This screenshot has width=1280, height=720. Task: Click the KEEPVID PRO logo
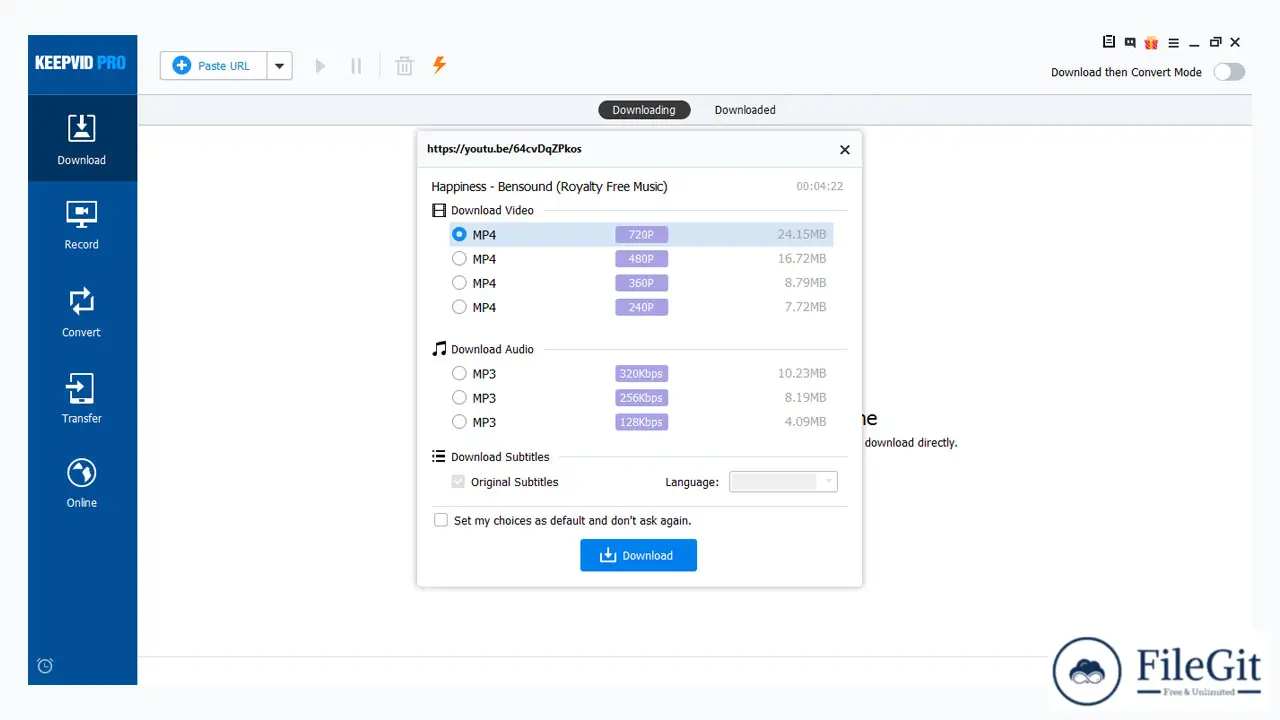[80, 63]
